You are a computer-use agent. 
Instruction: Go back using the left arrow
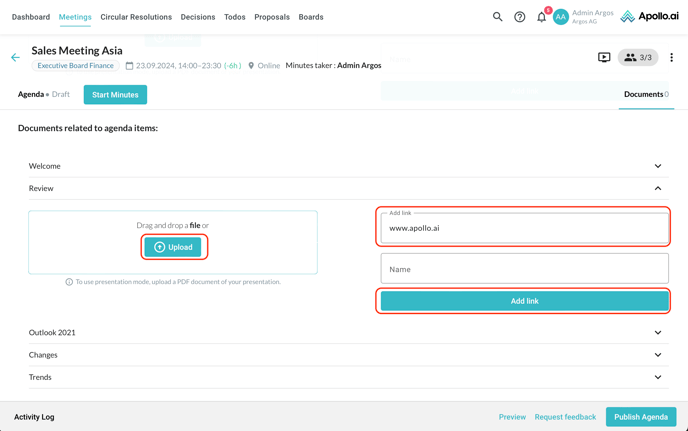[x=15, y=58]
